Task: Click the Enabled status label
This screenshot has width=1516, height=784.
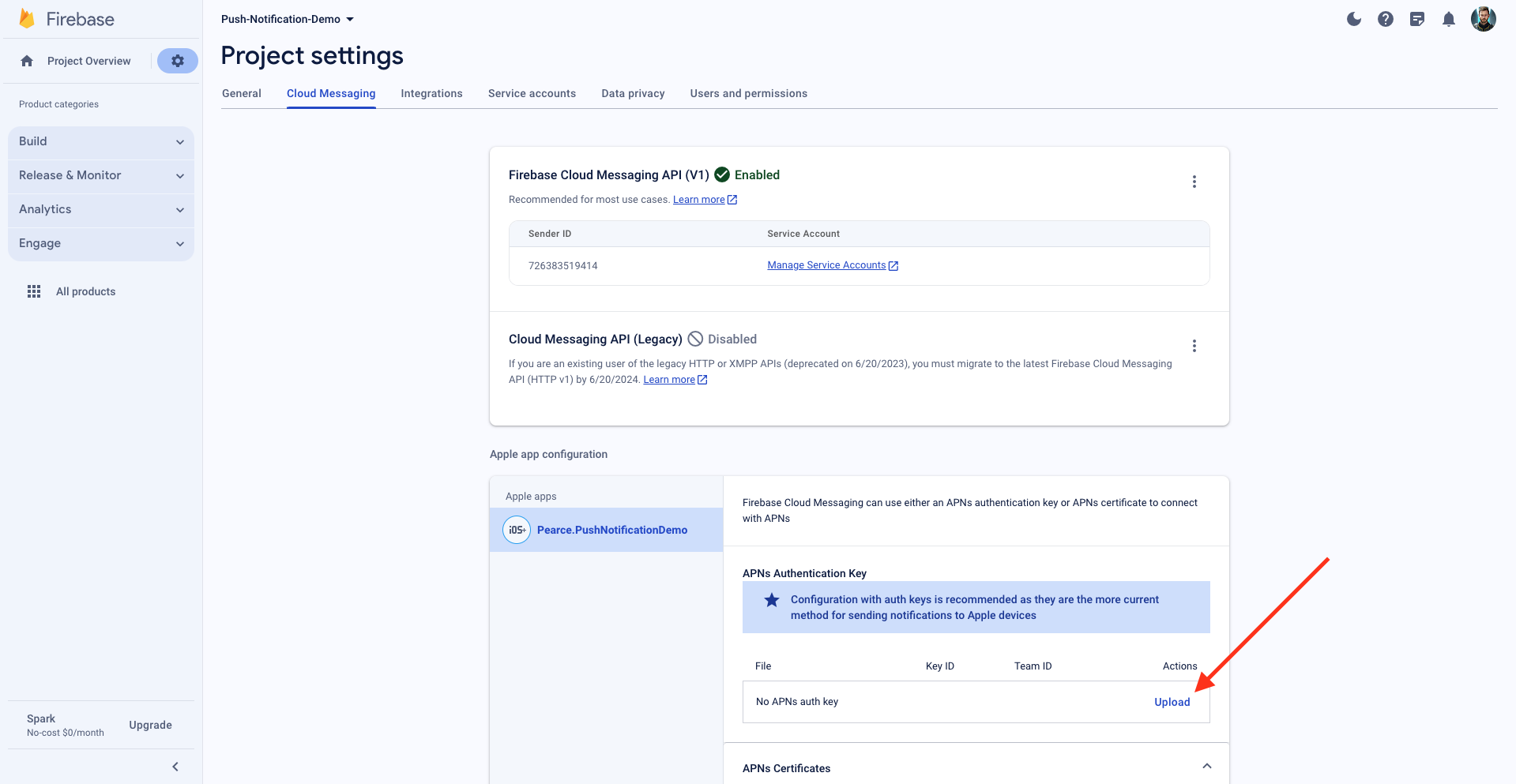Action: coord(757,175)
